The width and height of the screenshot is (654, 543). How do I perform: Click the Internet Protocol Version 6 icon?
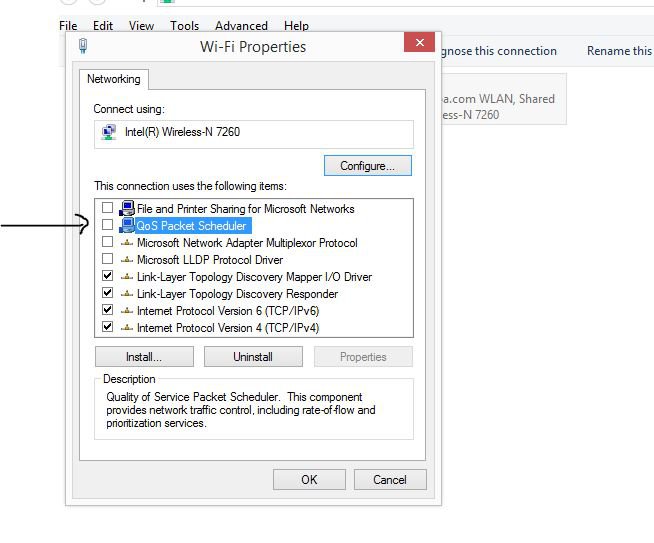click(x=127, y=311)
